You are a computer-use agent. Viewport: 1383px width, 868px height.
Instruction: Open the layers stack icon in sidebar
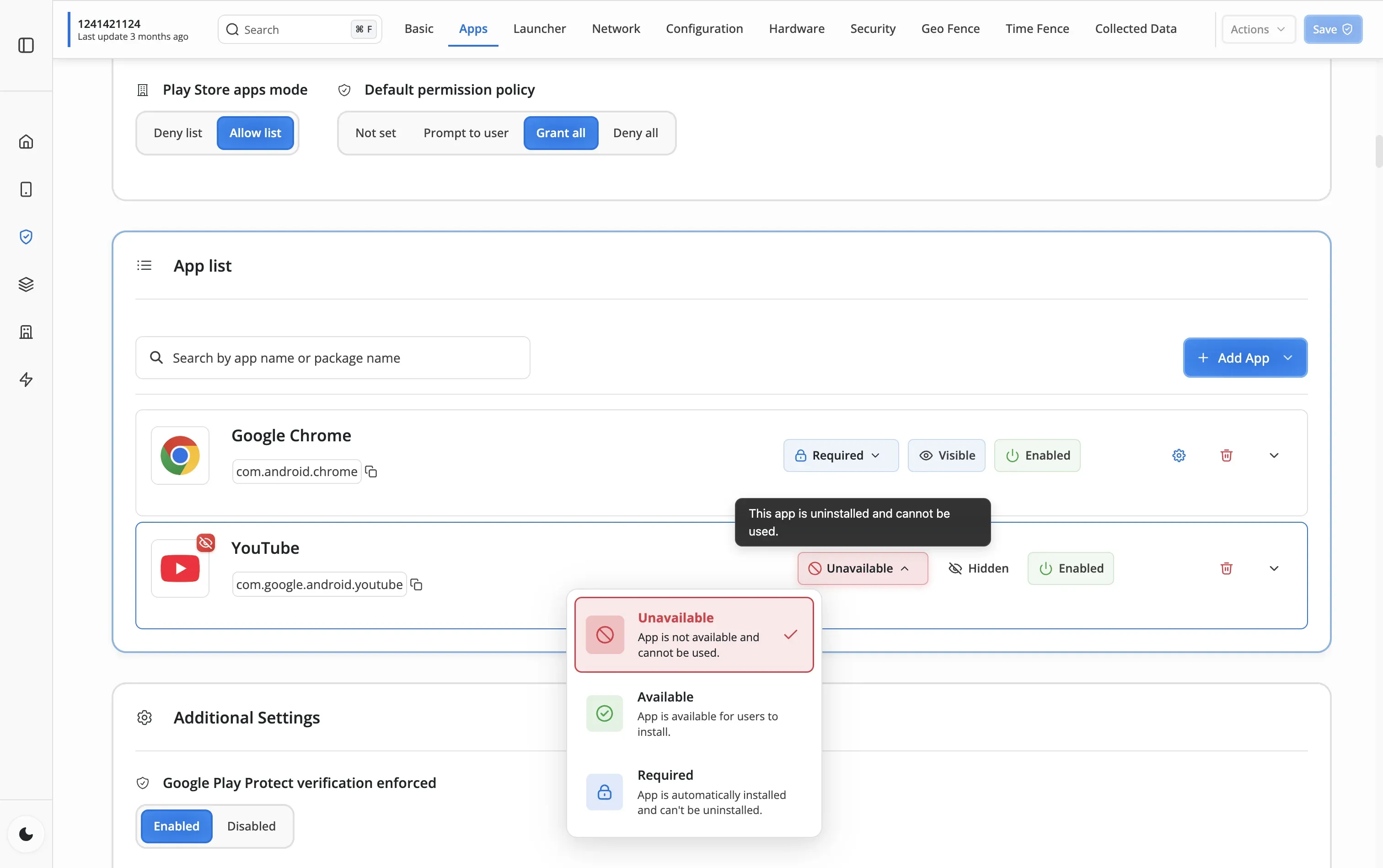pyautogui.click(x=26, y=284)
